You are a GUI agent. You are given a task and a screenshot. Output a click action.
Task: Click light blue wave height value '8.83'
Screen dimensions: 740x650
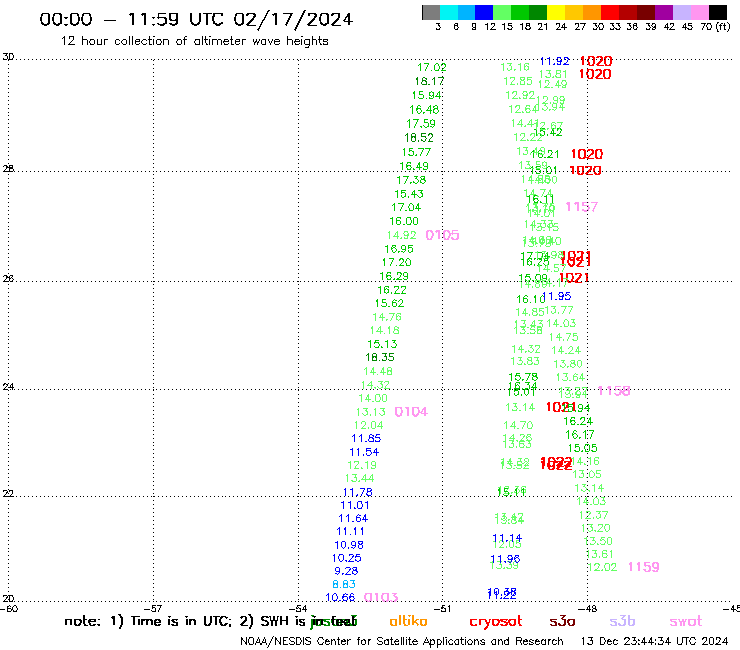click(x=344, y=584)
